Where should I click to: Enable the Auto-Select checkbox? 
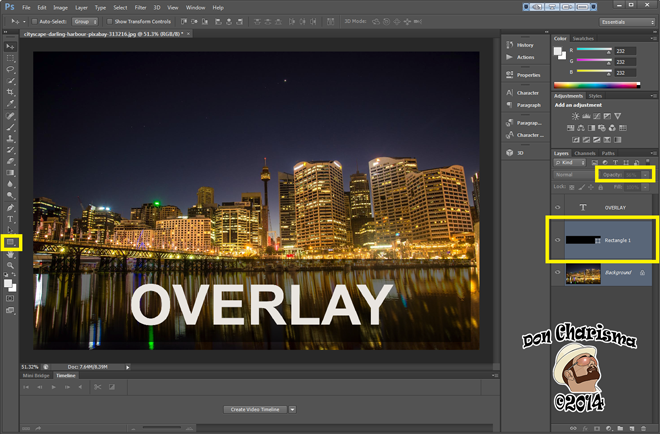click(33, 20)
